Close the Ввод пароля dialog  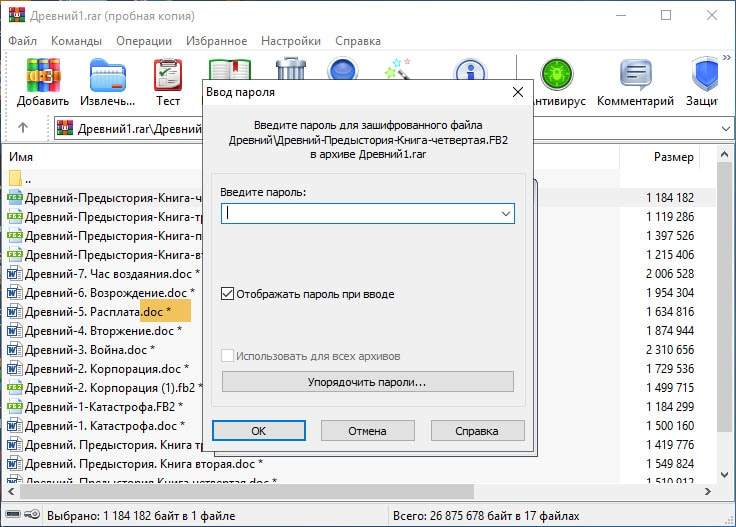pos(518,92)
